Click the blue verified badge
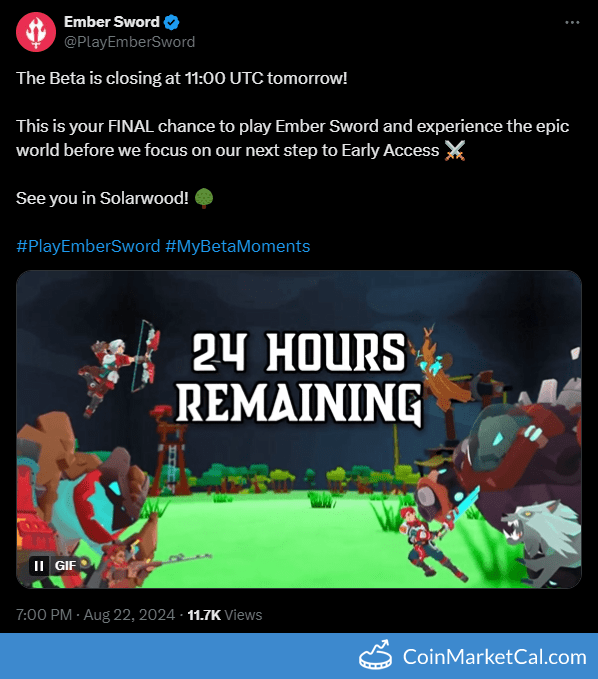Image resolution: width=598 pixels, height=679 pixels. click(x=172, y=22)
